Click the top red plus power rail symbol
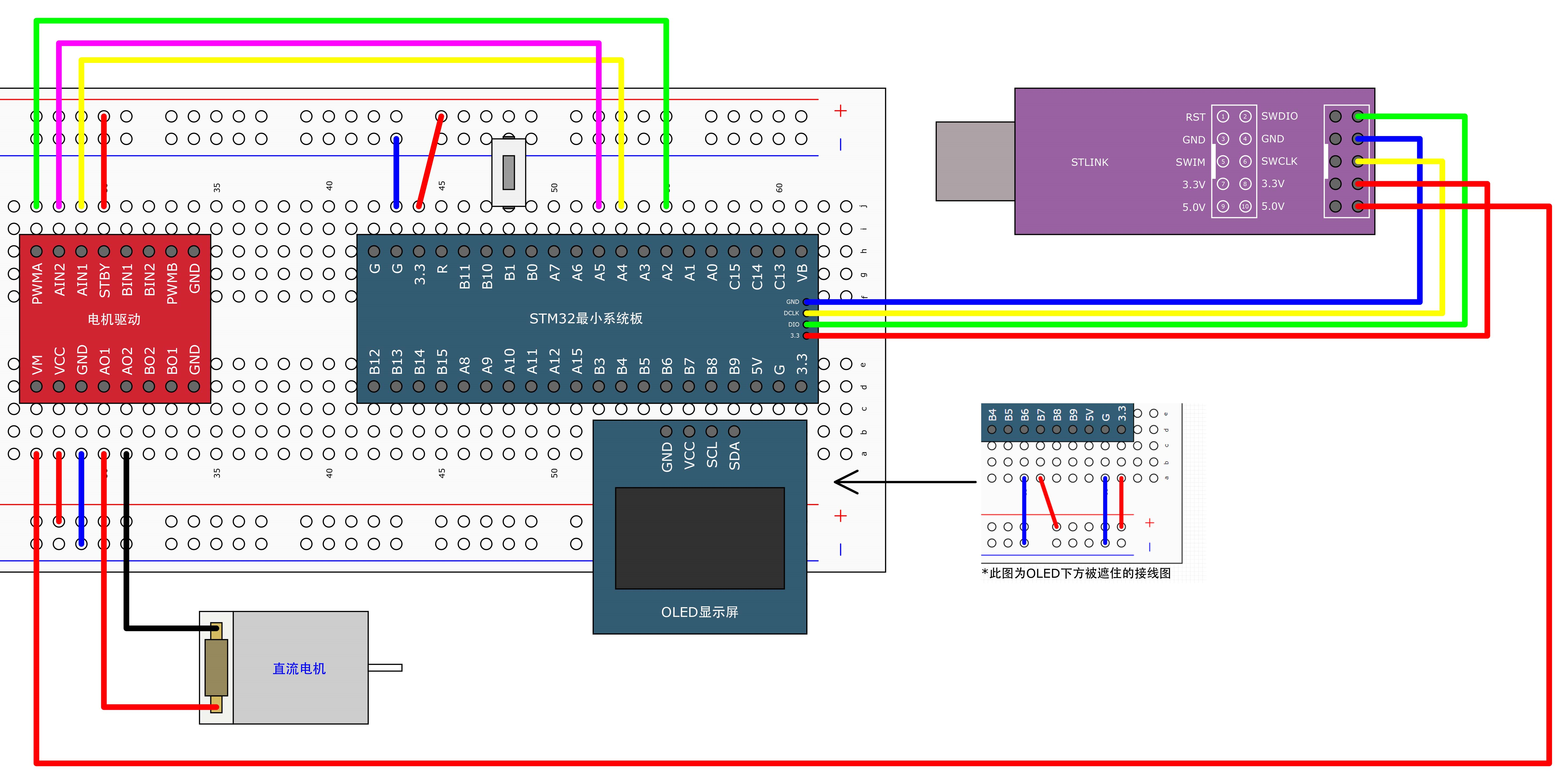 pos(841,111)
